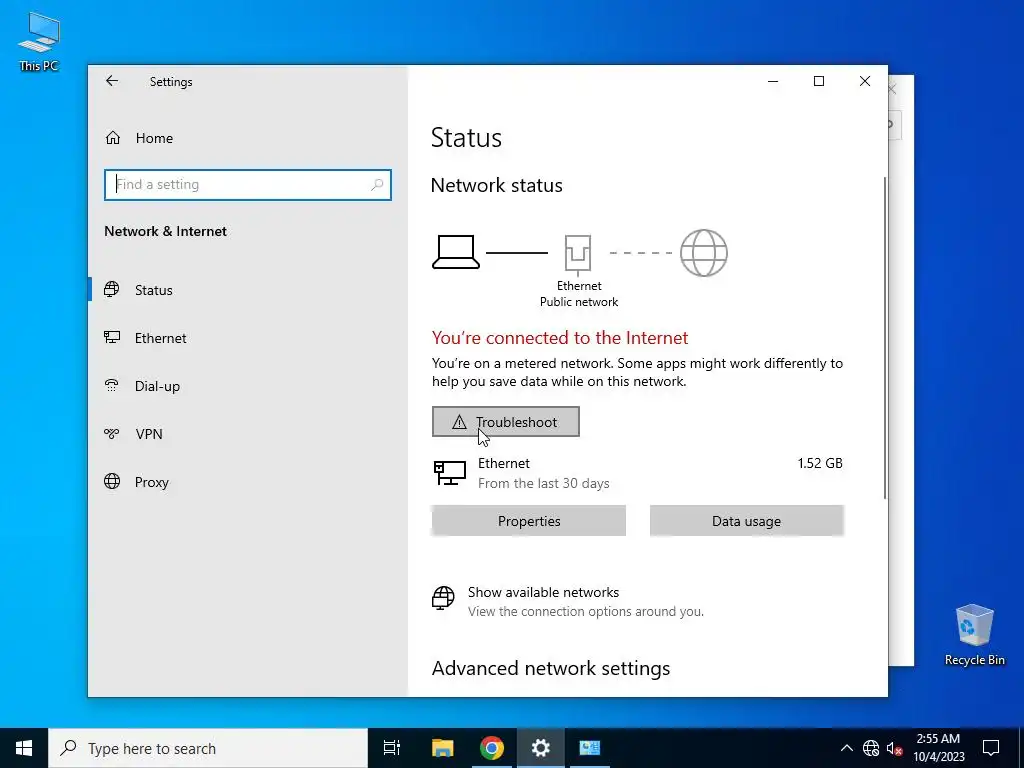Click the 'Public network' label
This screenshot has width=1024, height=768.
tap(579, 302)
